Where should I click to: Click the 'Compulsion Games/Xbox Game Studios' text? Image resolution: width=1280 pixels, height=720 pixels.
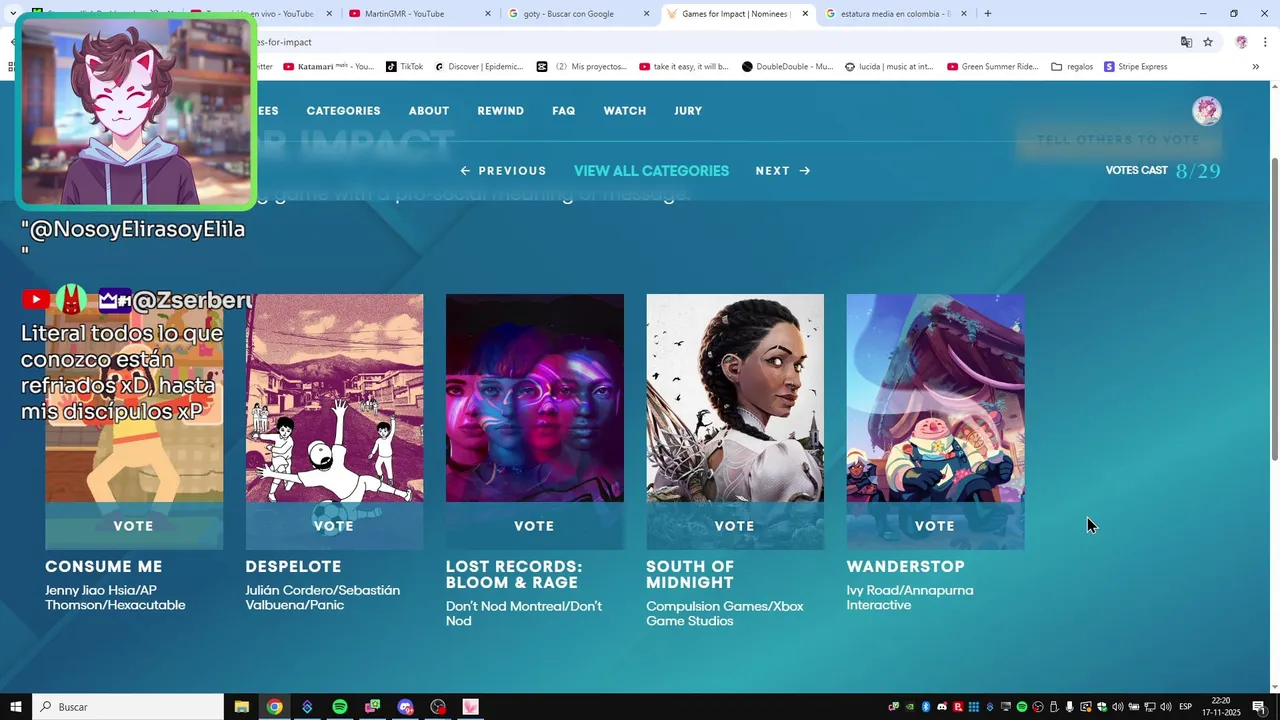click(x=725, y=614)
